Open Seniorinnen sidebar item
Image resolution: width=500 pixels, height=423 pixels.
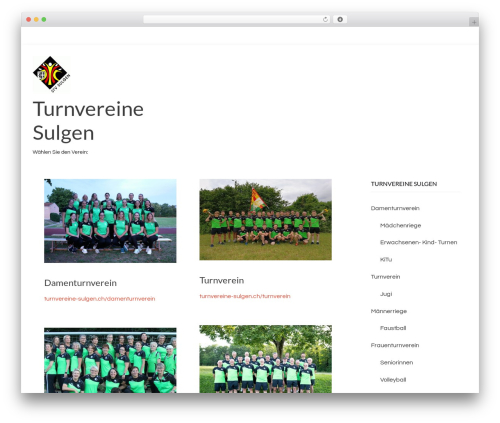[x=396, y=362]
